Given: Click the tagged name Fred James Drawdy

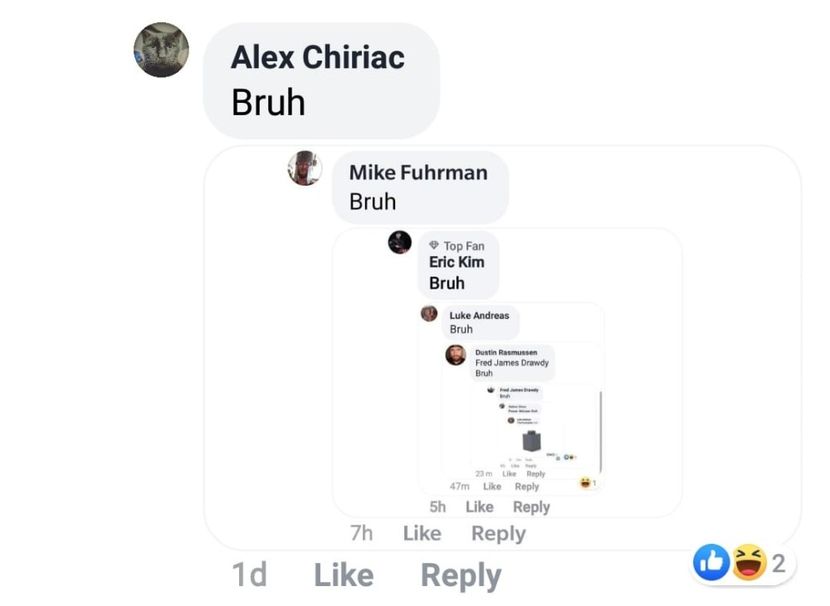Looking at the screenshot, I should click(512, 363).
